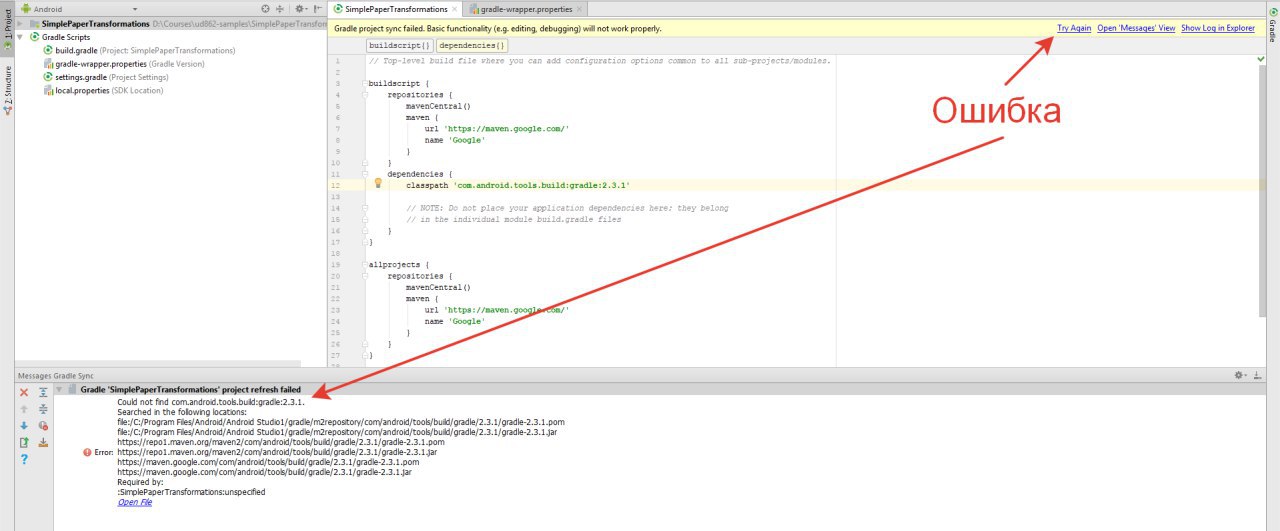The image size is (1280, 531).
Task: Click the buildscript{} breadcrumb
Action: (x=400, y=46)
